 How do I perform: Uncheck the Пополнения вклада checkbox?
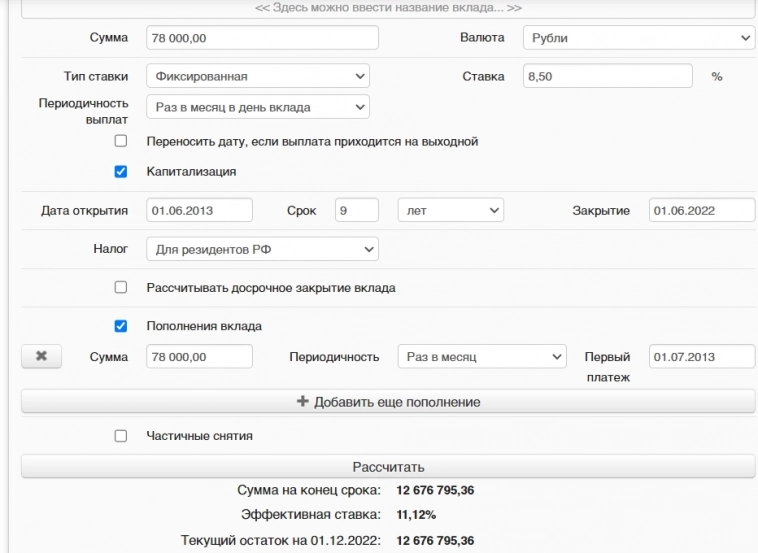click(121, 326)
